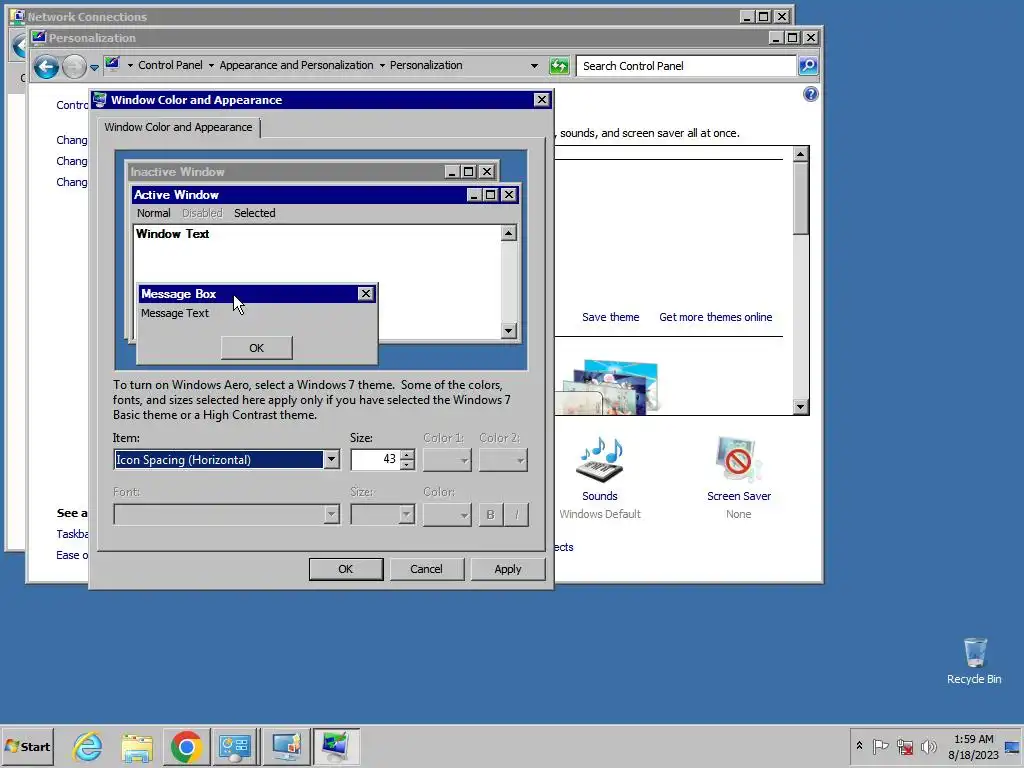This screenshot has width=1024, height=768.
Task: Open the address bar history dropdown
Action: 534,65
